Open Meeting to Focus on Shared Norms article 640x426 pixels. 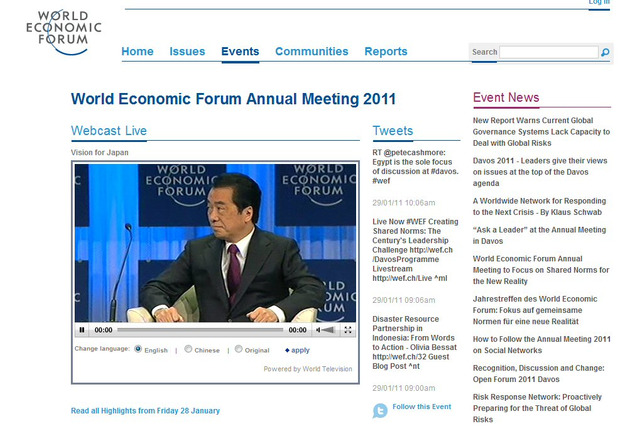click(x=541, y=270)
